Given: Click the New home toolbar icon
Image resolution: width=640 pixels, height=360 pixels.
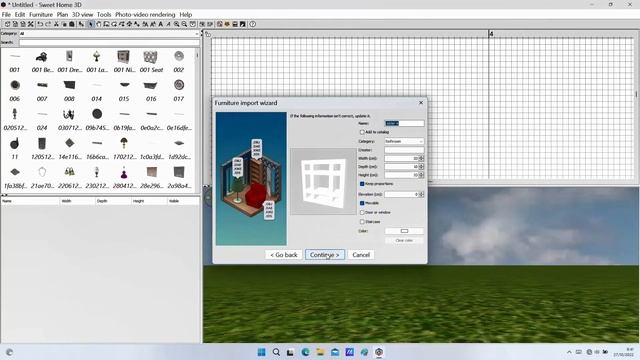Looking at the screenshot, I should 7,24.
